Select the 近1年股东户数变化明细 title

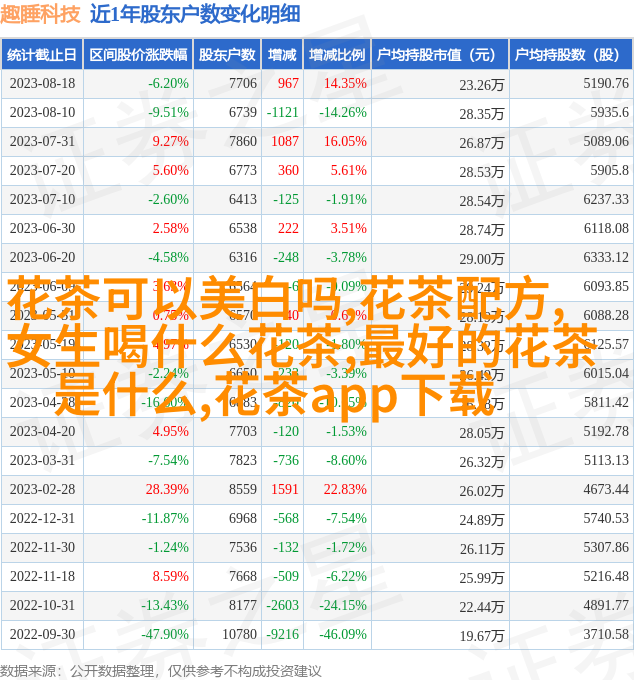point(194,14)
